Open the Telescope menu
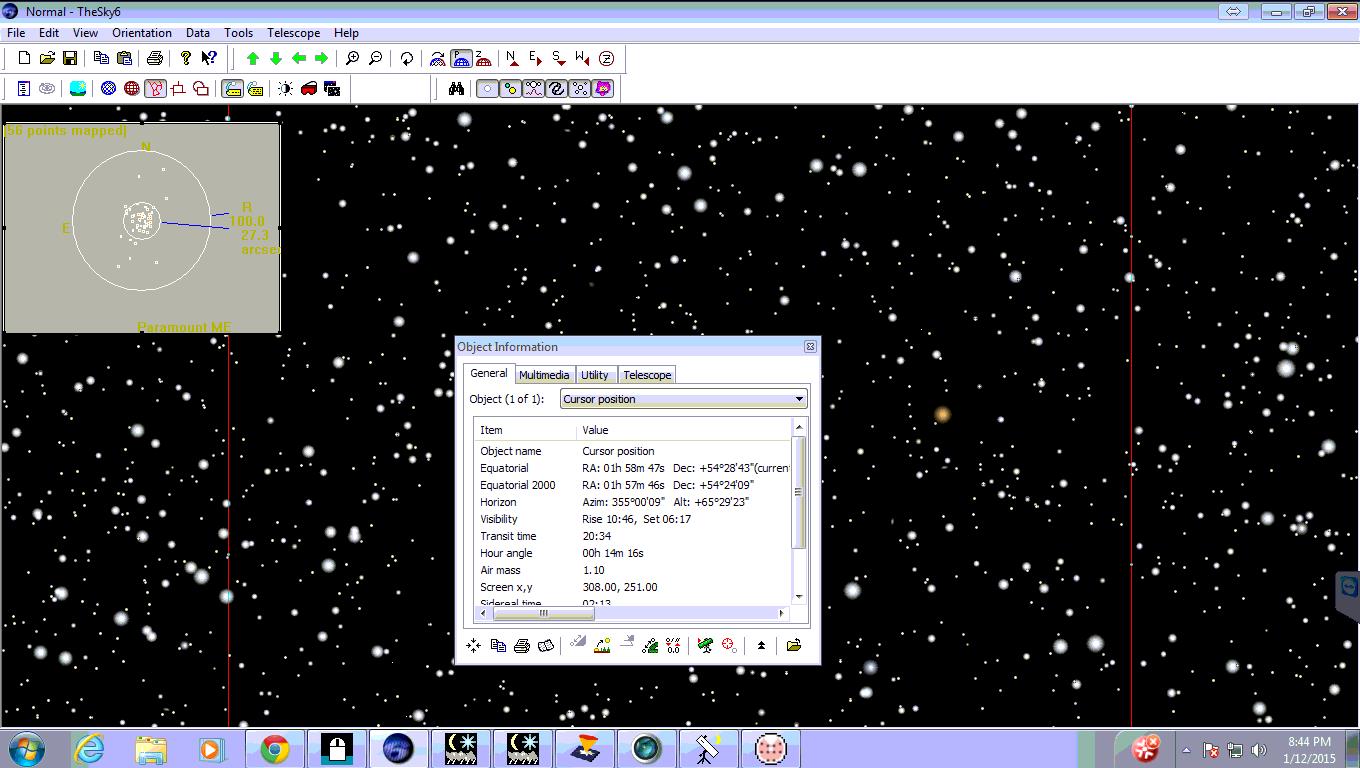 coord(293,33)
